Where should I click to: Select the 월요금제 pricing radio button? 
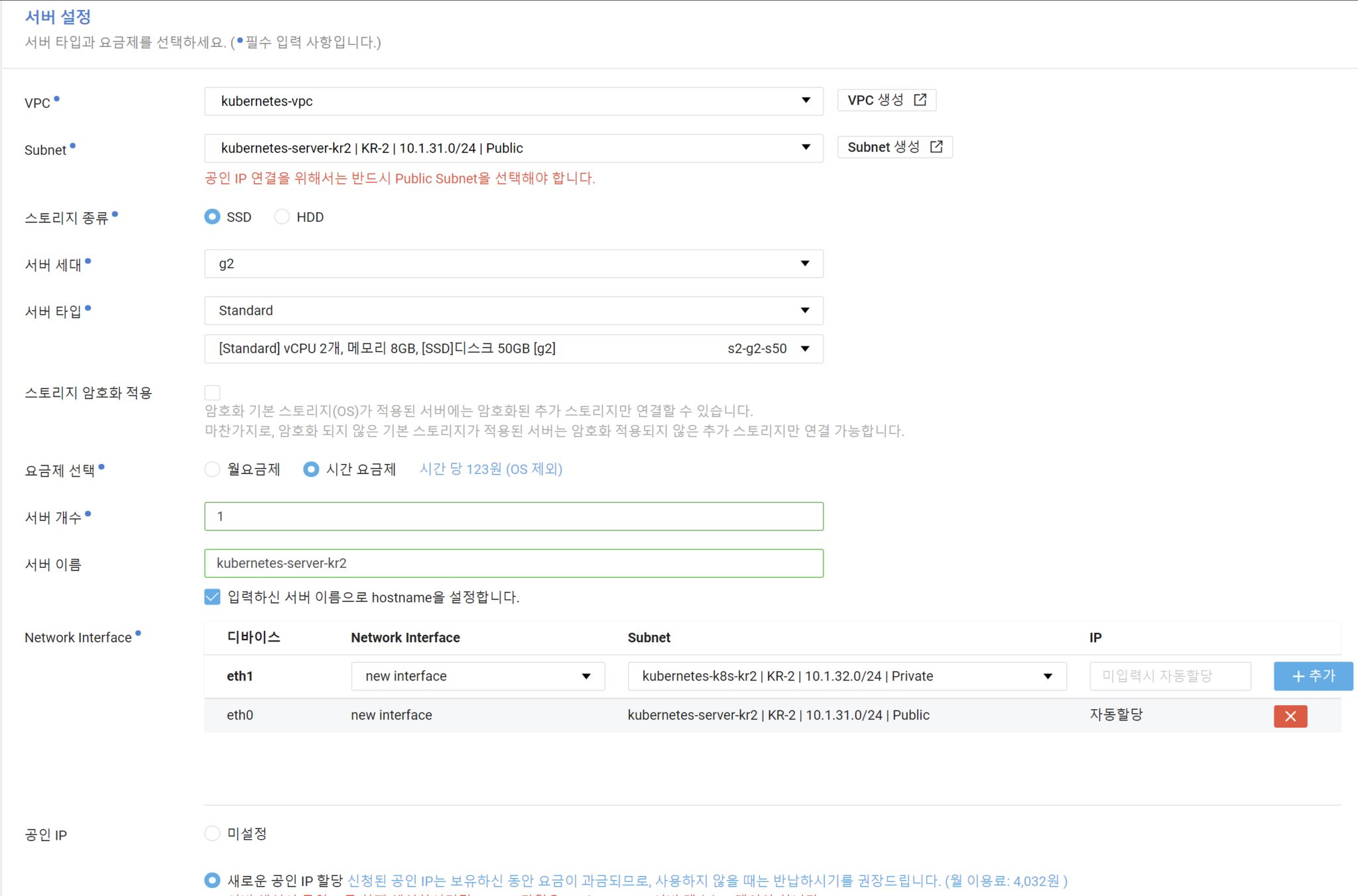(x=212, y=469)
